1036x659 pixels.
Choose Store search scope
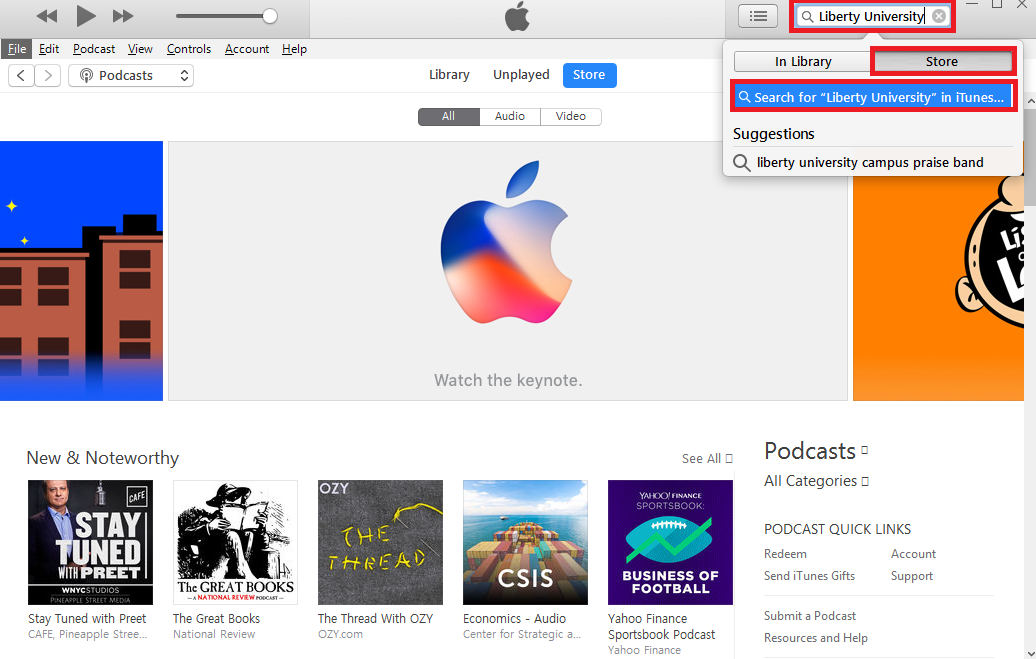pyautogui.click(x=942, y=61)
